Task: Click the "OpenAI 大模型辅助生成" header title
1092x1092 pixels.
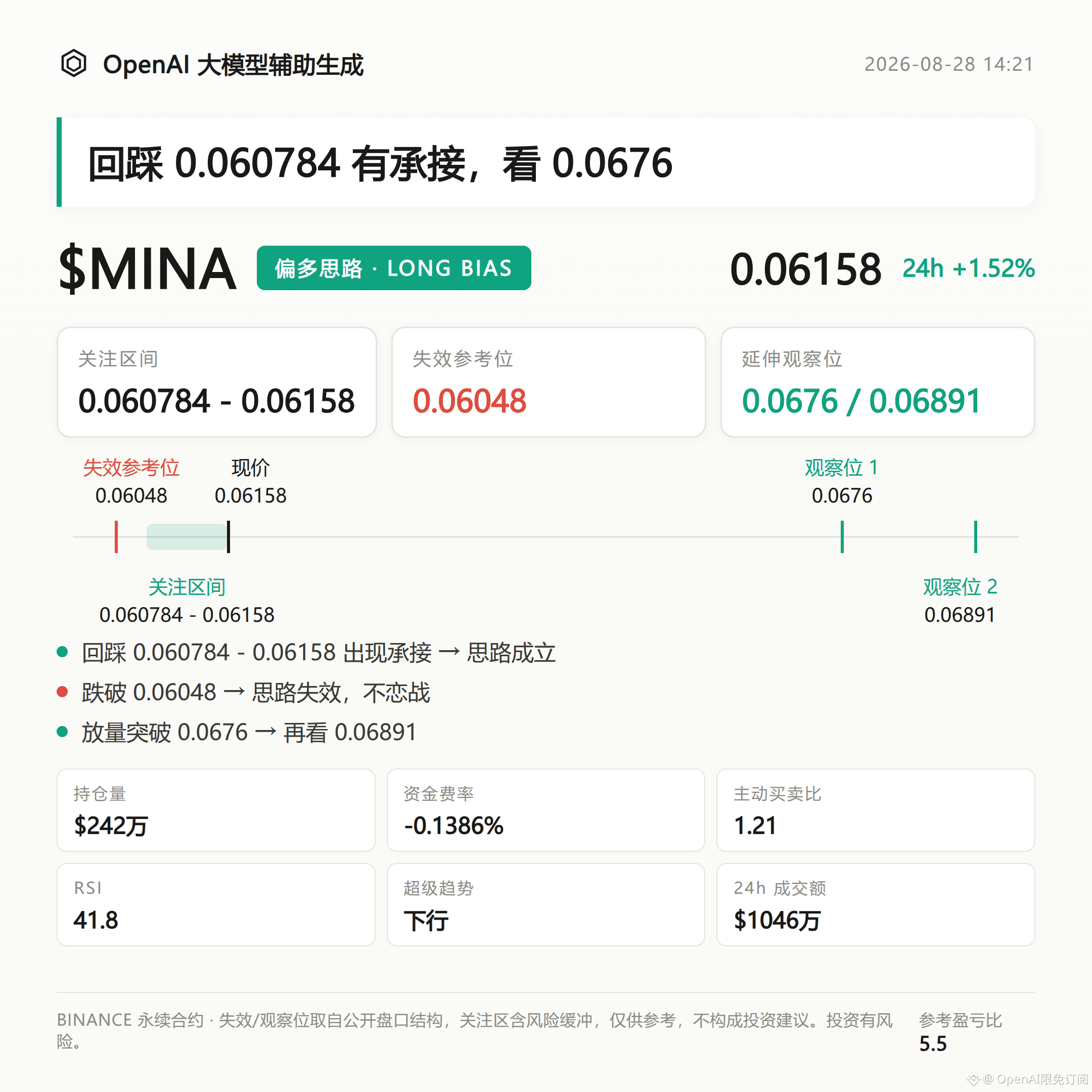Action: coord(233,64)
